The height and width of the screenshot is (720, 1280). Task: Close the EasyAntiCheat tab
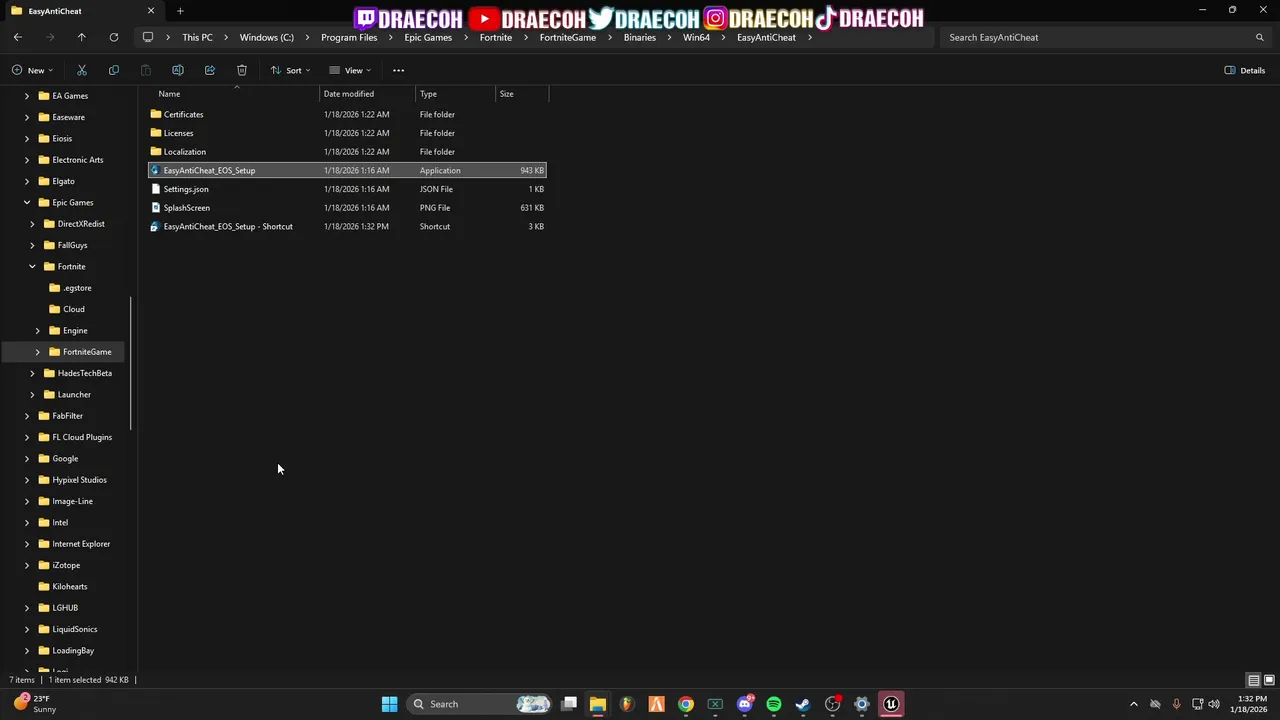pyautogui.click(x=151, y=11)
